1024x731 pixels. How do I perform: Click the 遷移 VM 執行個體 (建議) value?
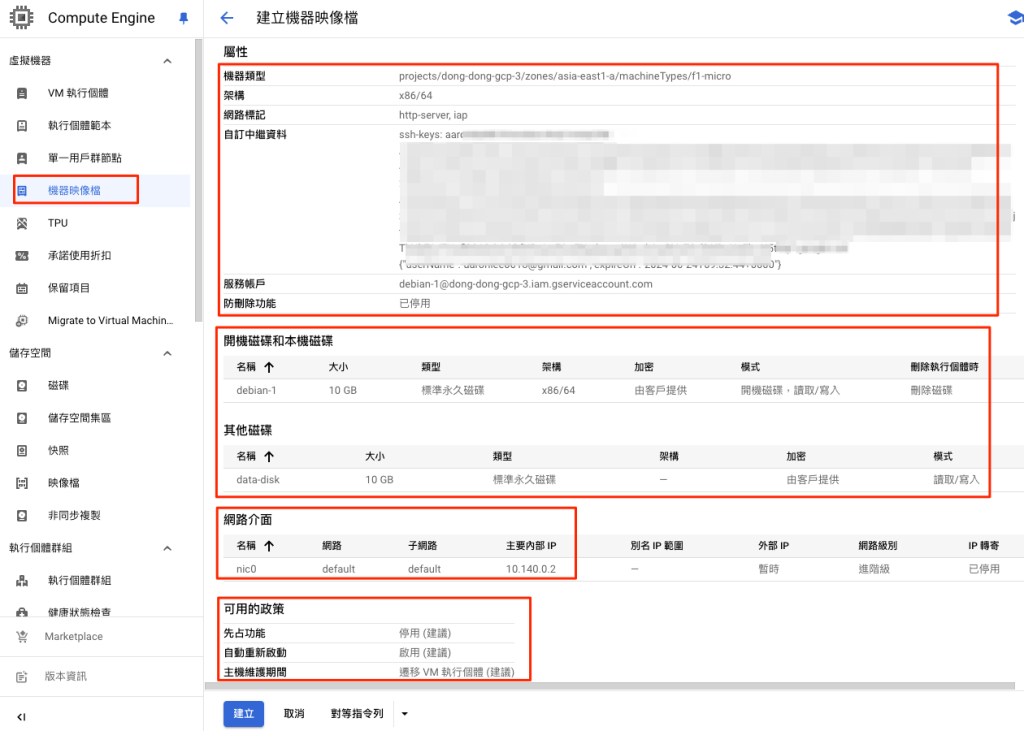pyautogui.click(x=456, y=672)
